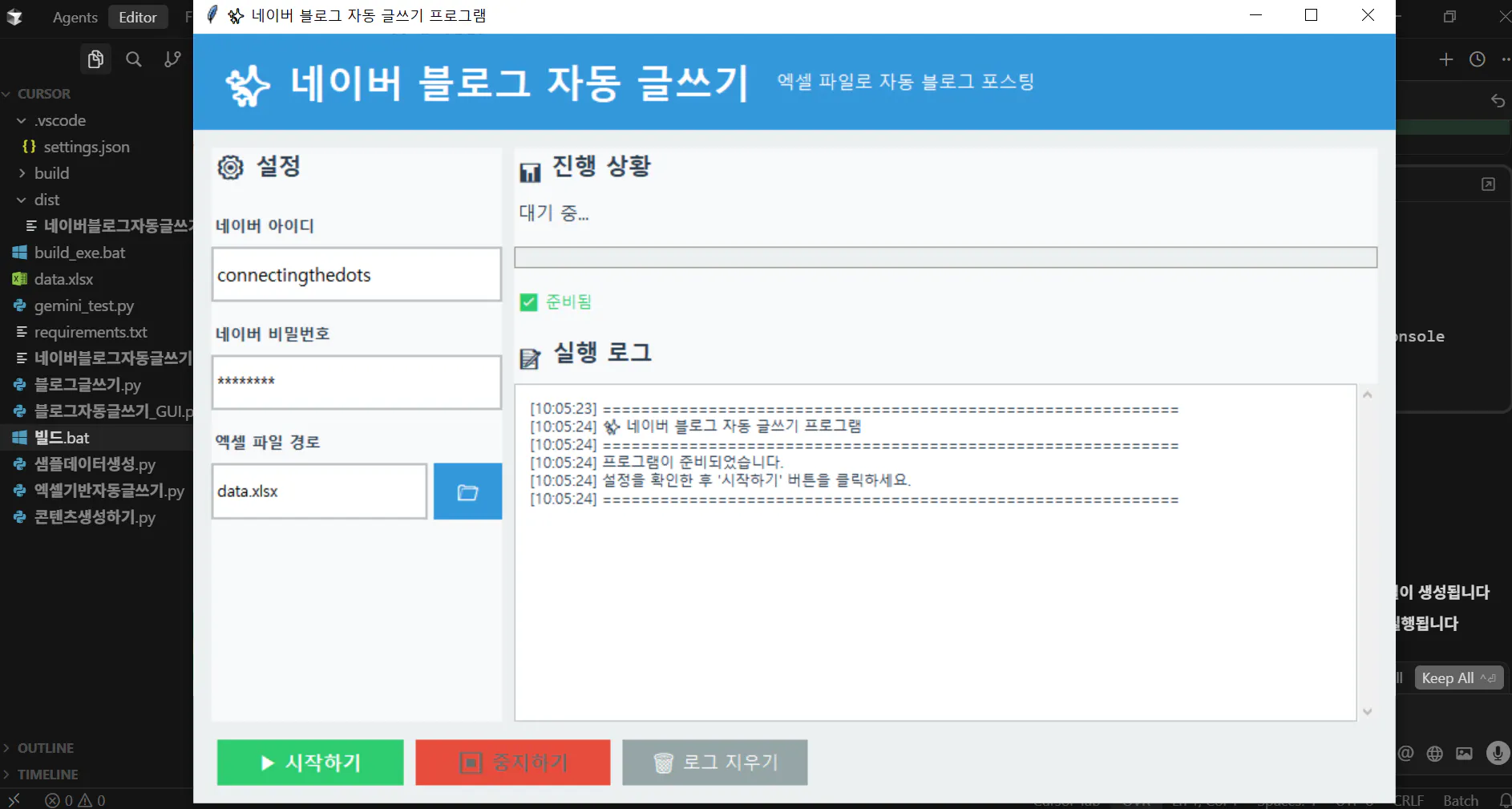Click the 중지하기 stop button
Viewport: 1512px width, 809px height.
coord(513,762)
